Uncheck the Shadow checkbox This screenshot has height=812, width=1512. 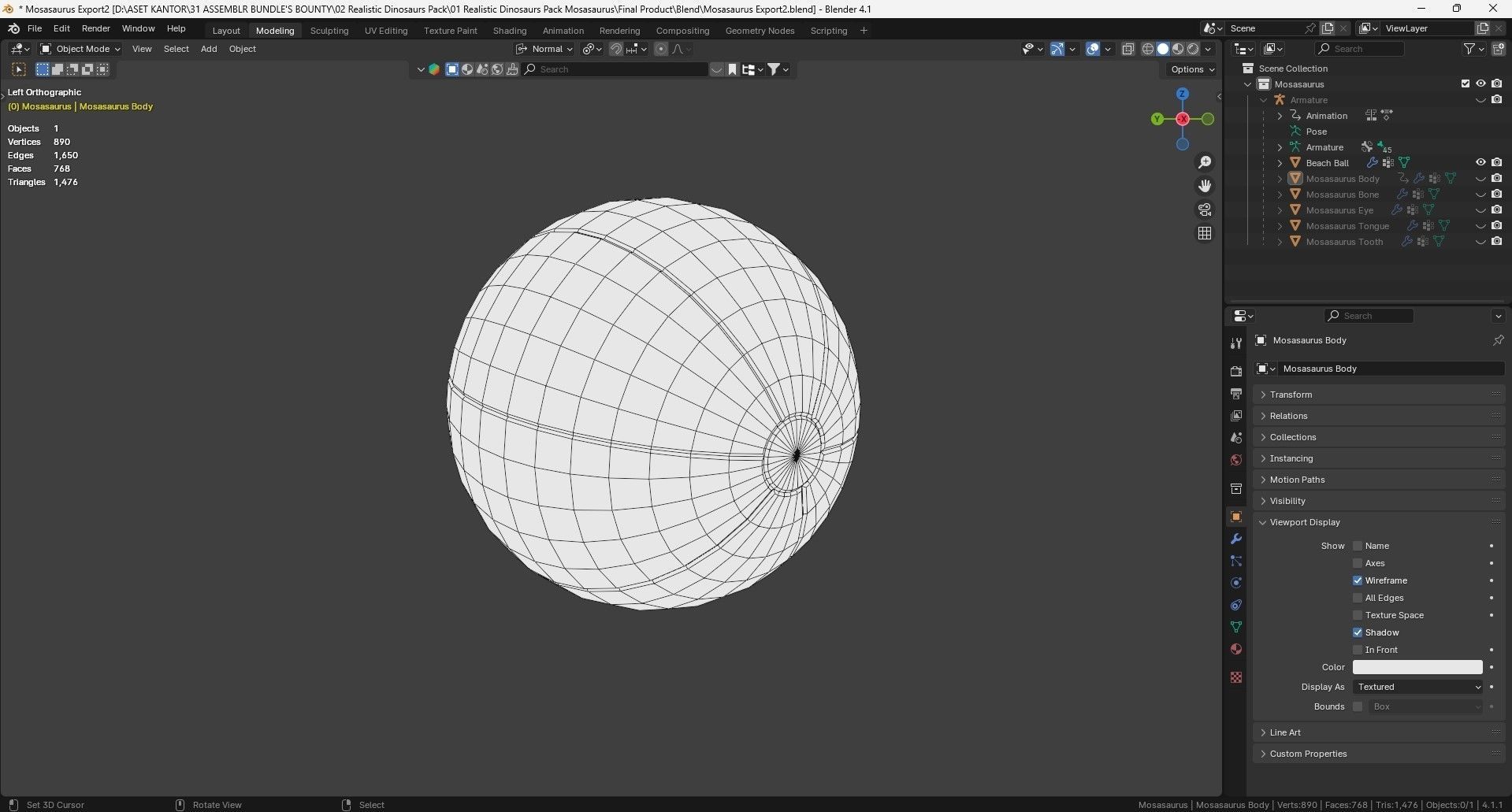1358,632
